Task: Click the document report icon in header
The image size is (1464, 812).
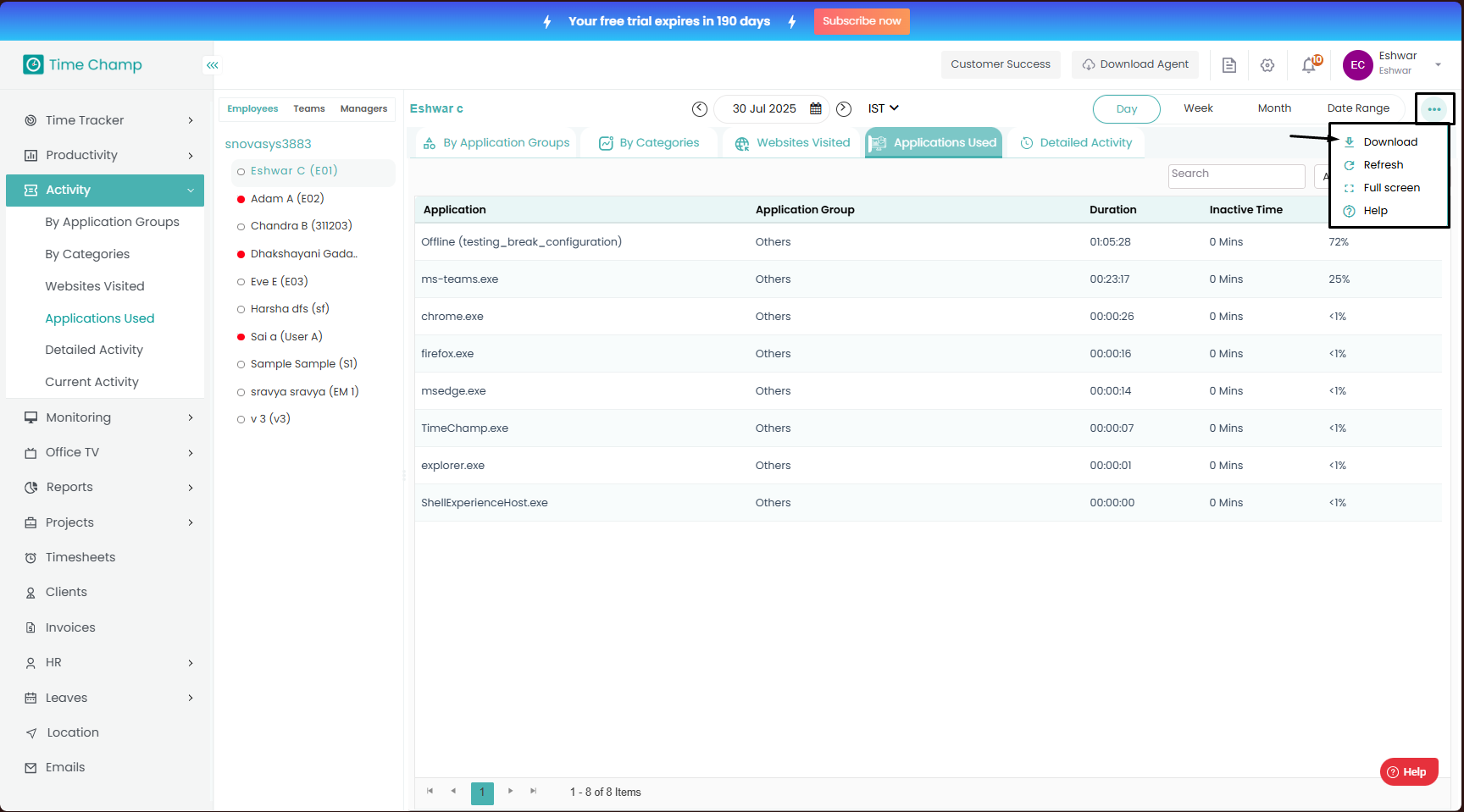Action: [x=1229, y=65]
